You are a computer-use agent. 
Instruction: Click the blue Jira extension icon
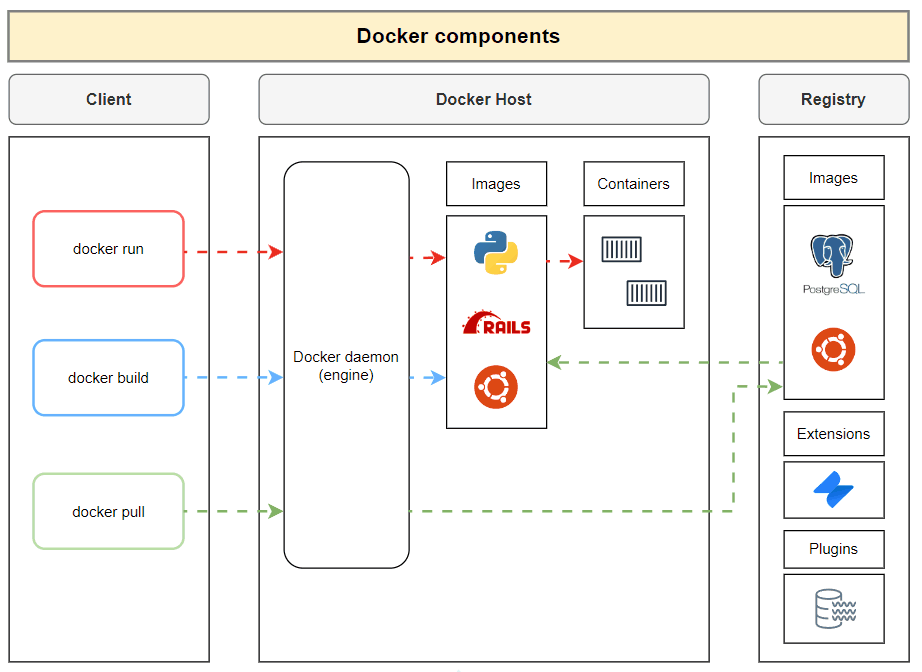point(833,489)
